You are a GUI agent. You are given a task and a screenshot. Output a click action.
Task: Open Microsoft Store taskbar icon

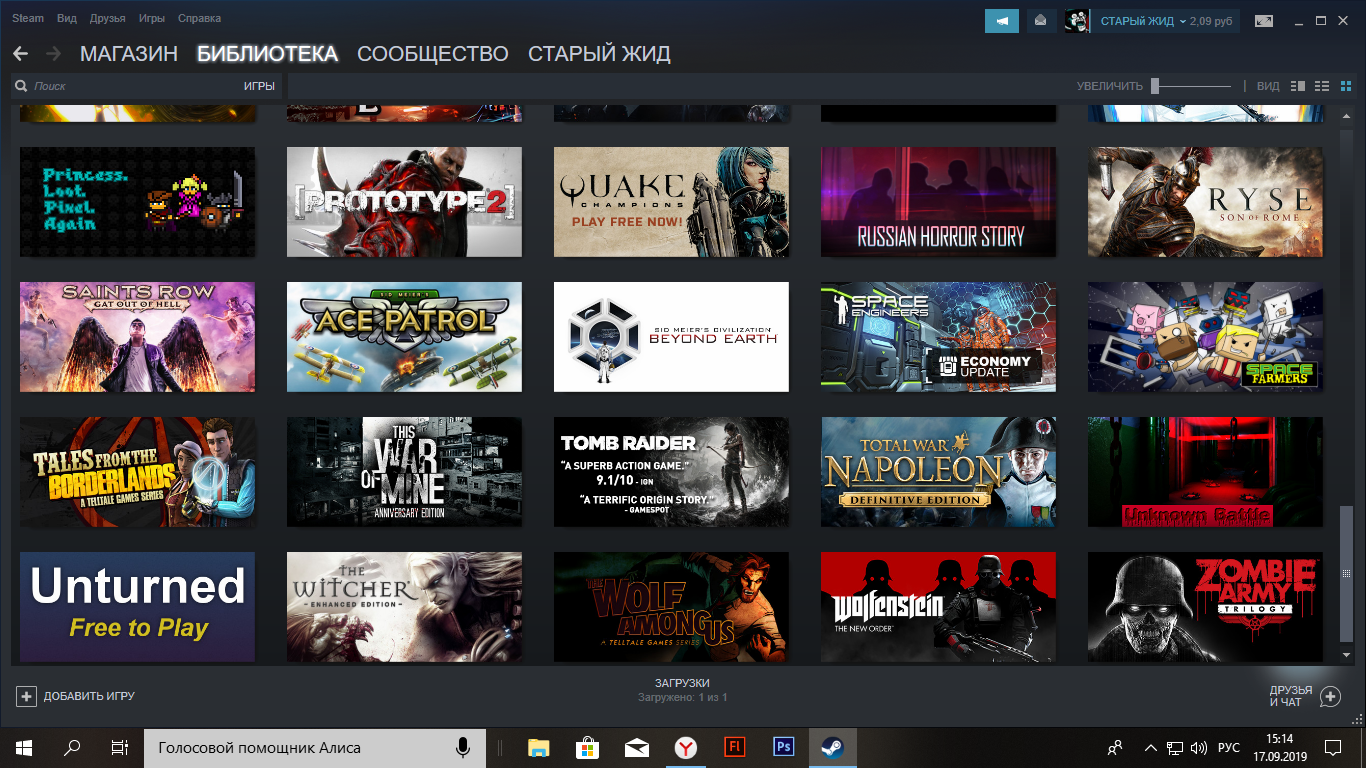[588, 747]
